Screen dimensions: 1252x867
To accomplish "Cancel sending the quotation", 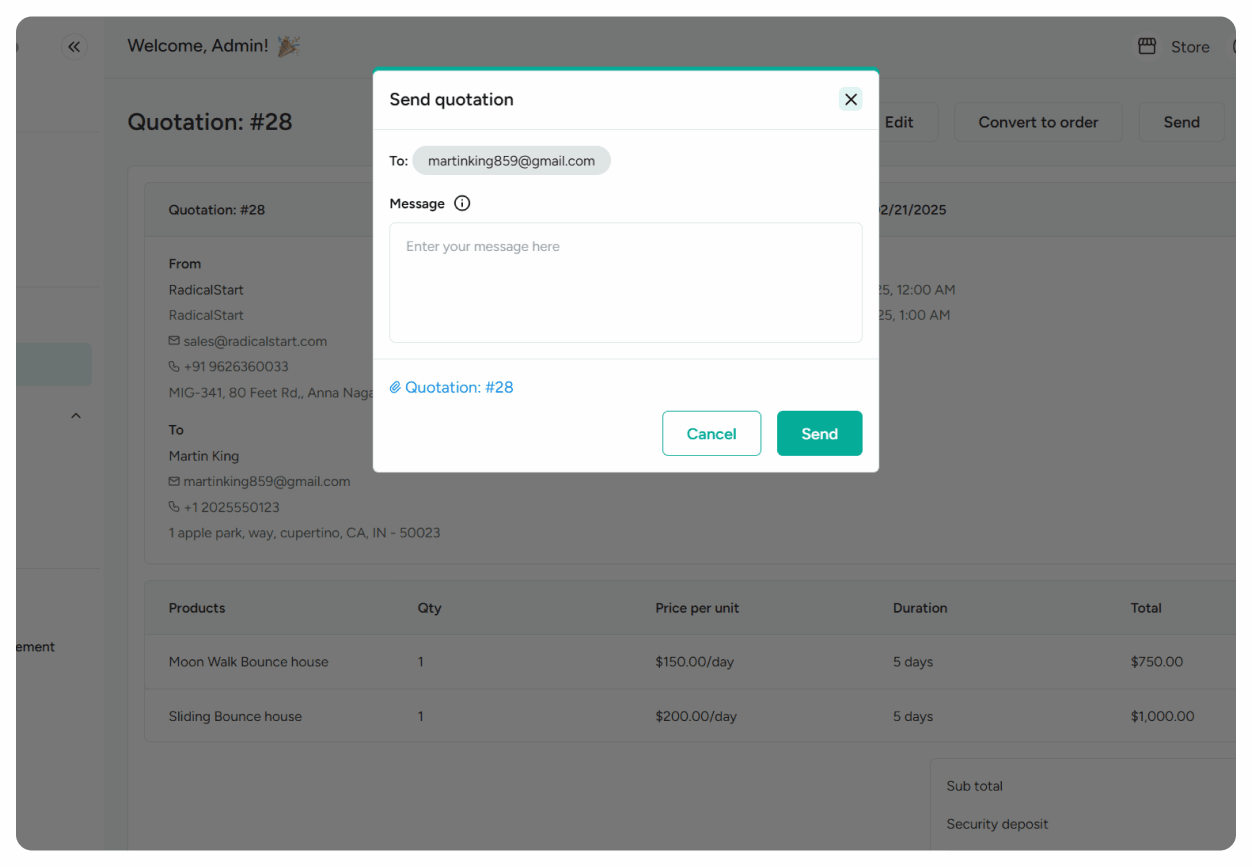I will click(711, 433).
